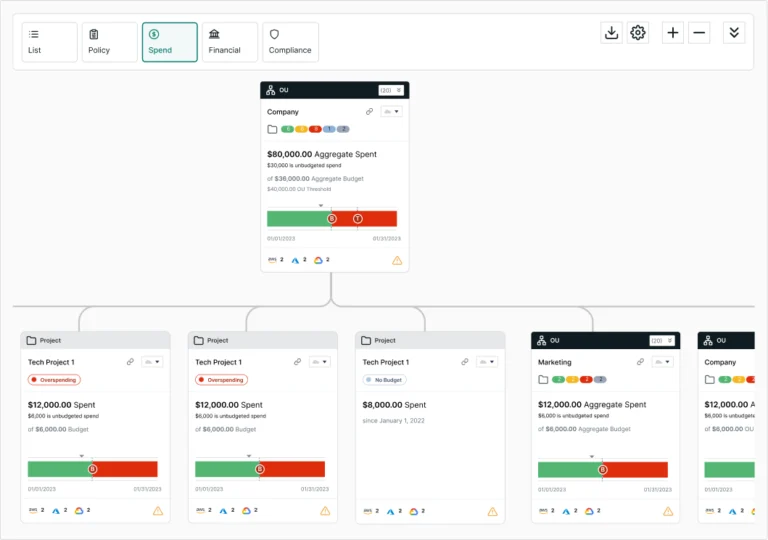Click the T threshold marker on the spend bar

coord(358,219)
